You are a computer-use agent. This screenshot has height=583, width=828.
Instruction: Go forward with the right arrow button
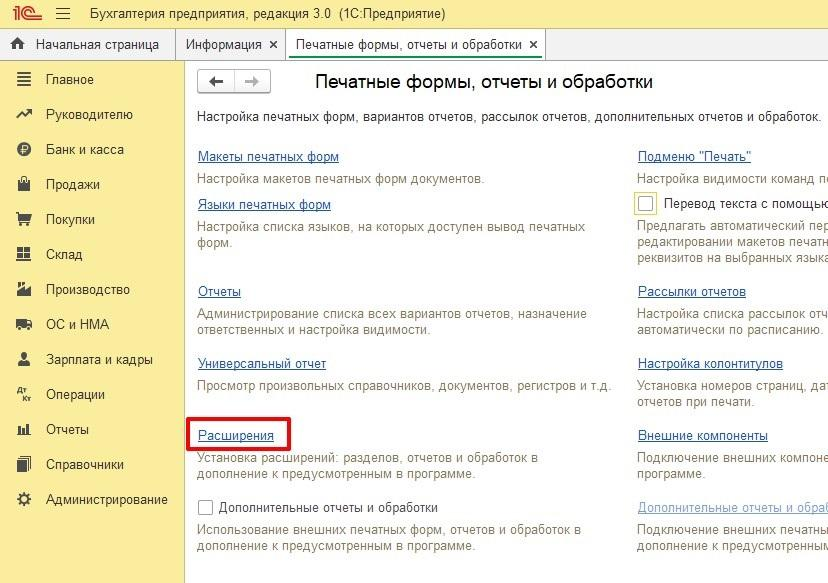click(252, 82)
